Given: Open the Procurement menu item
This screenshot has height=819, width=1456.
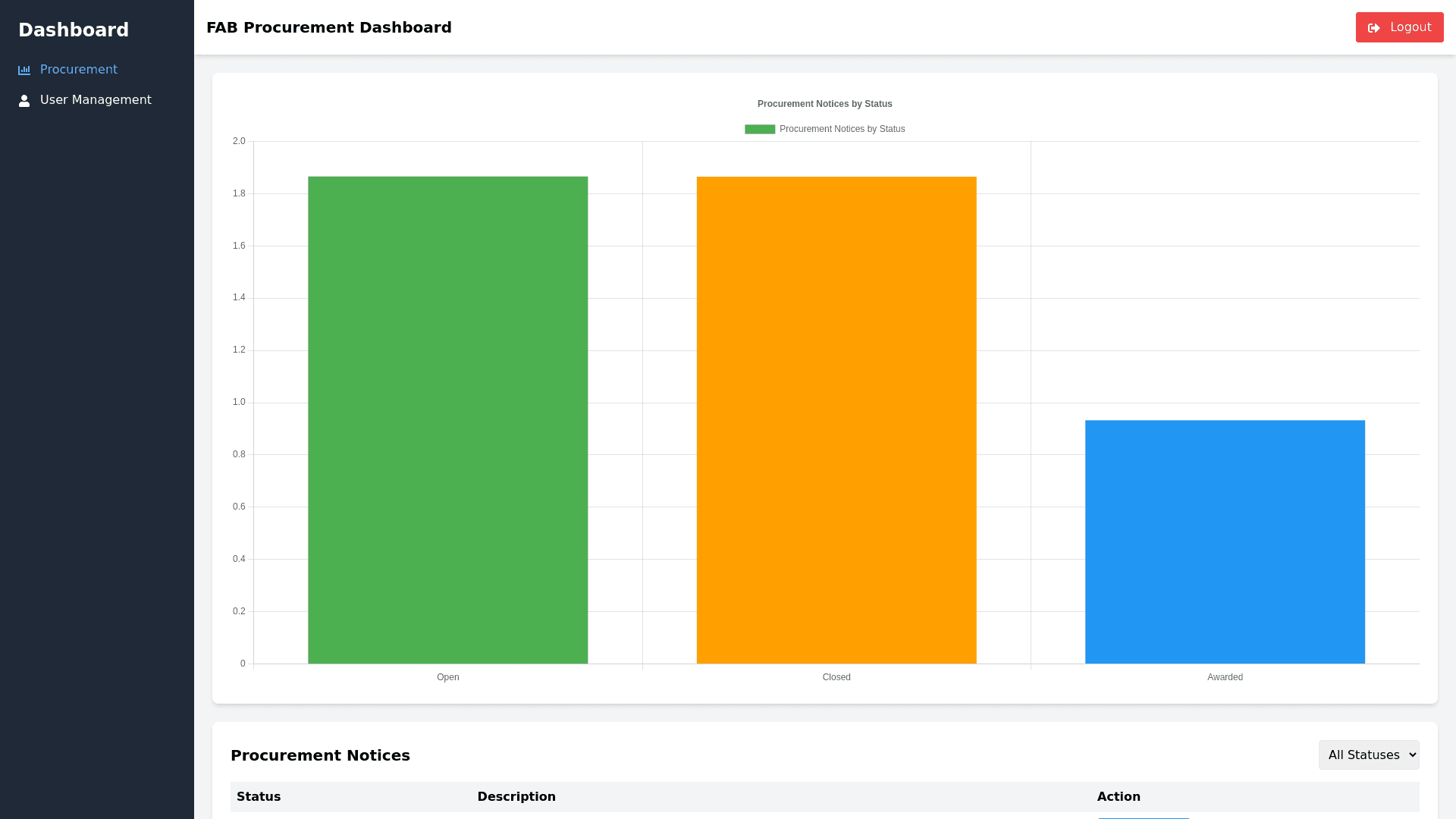Looking at the screenshot, I should (79, 70).
